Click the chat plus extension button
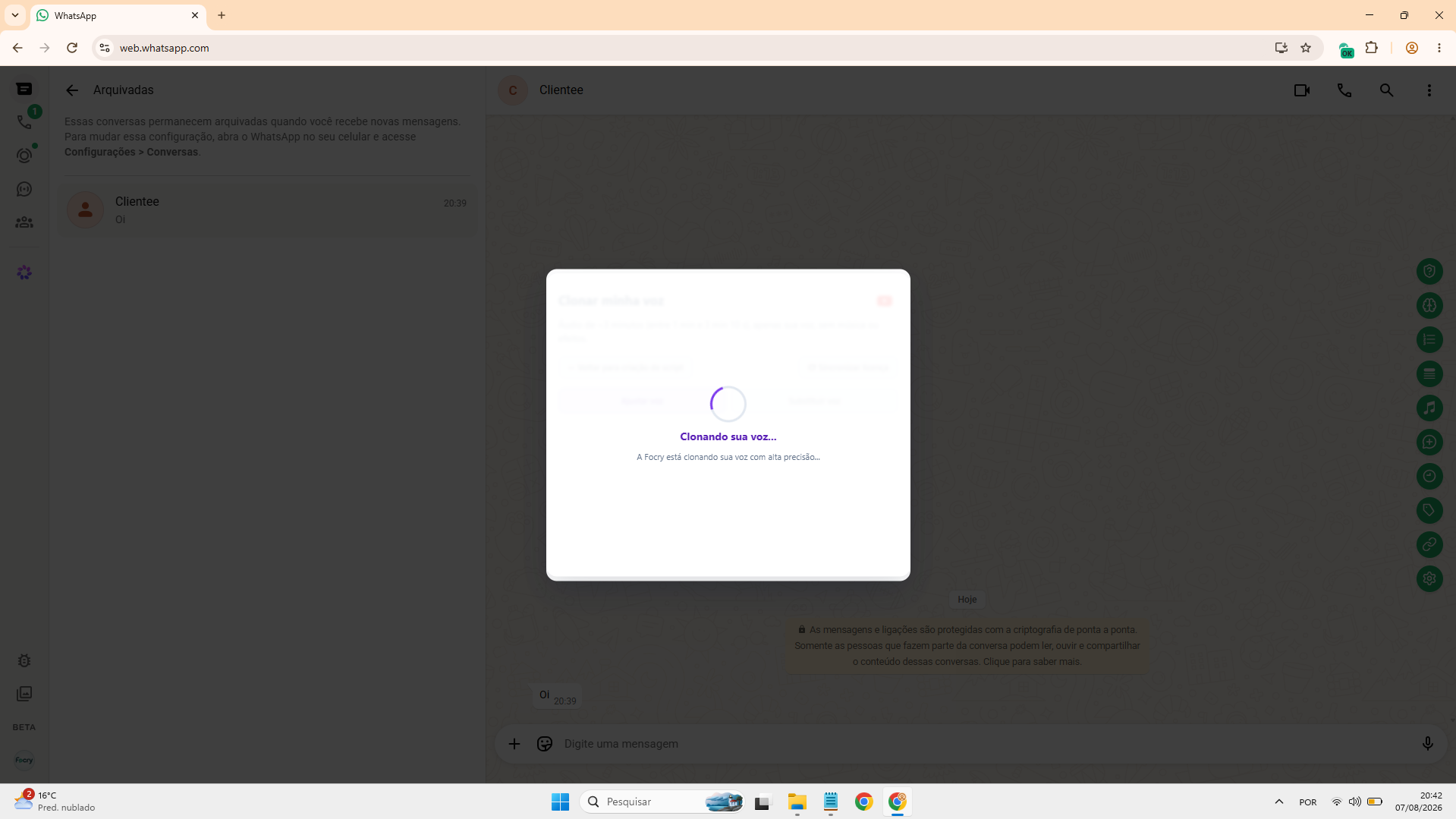 (x=1429, y=442)
